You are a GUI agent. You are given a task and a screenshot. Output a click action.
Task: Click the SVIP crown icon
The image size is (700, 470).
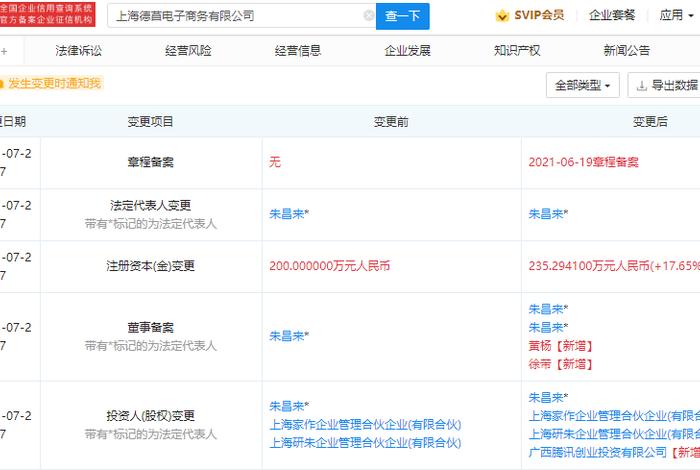[502, 16]
